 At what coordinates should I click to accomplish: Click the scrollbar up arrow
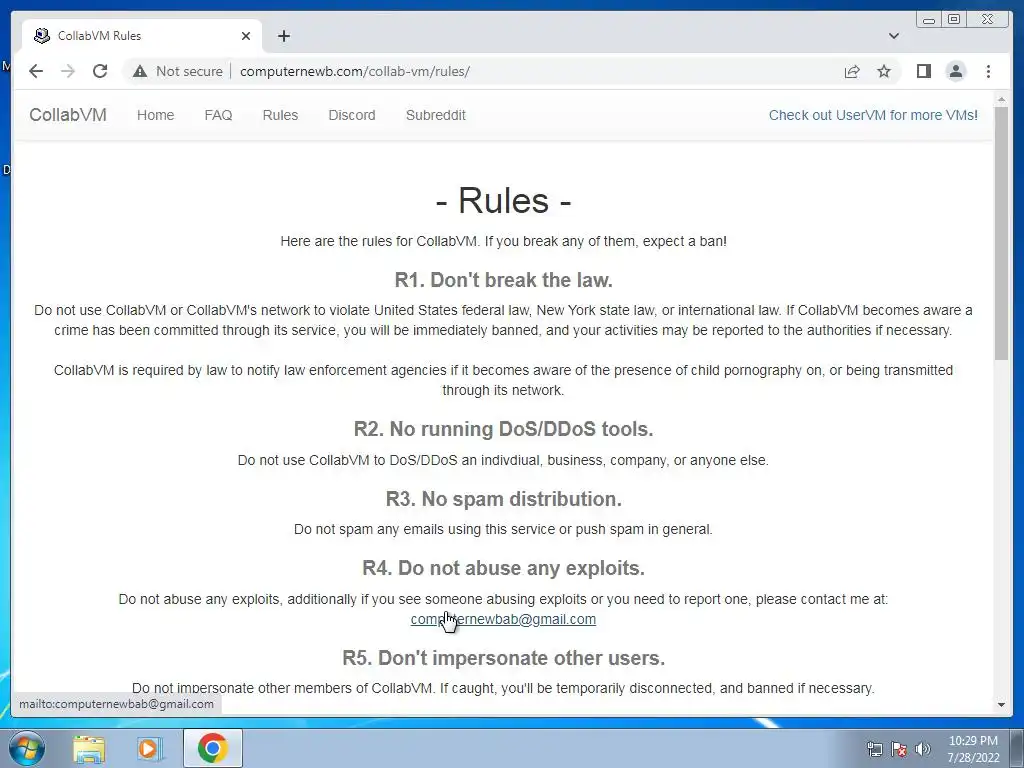click(x=1001, y=100)
